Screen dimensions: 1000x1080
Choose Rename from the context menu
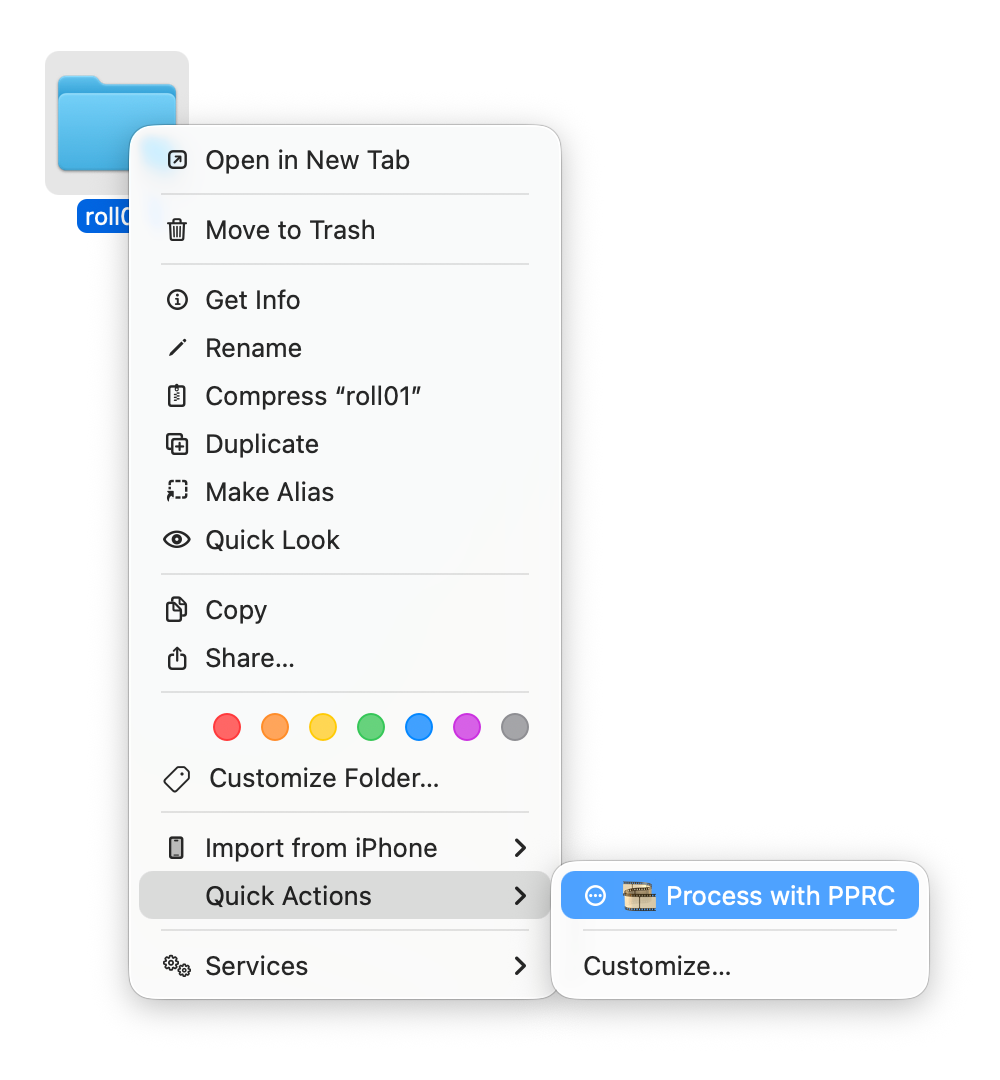click(345, 348)
